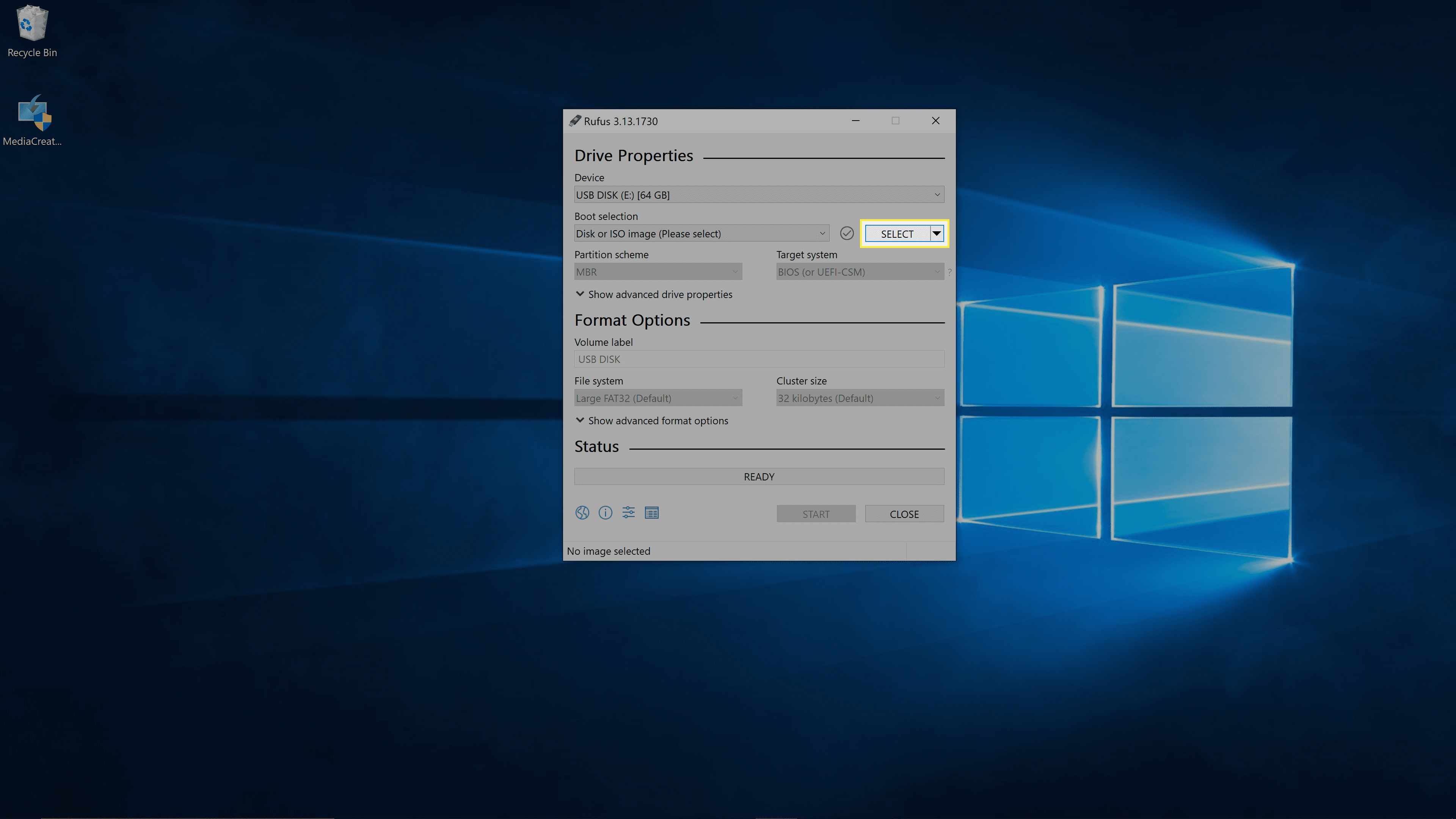Viewport: 1456px width, 819px height.
Task: Click the "Partition scheme" label
Action: (611, 255)
